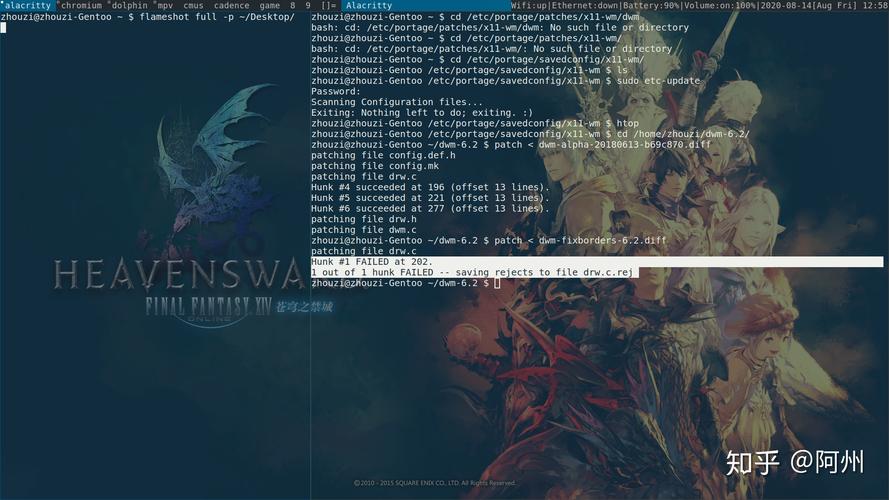Click the 'Hunk #1 FAILED at 202.' line
Screen dimensions: 889x500
point(371,262)
